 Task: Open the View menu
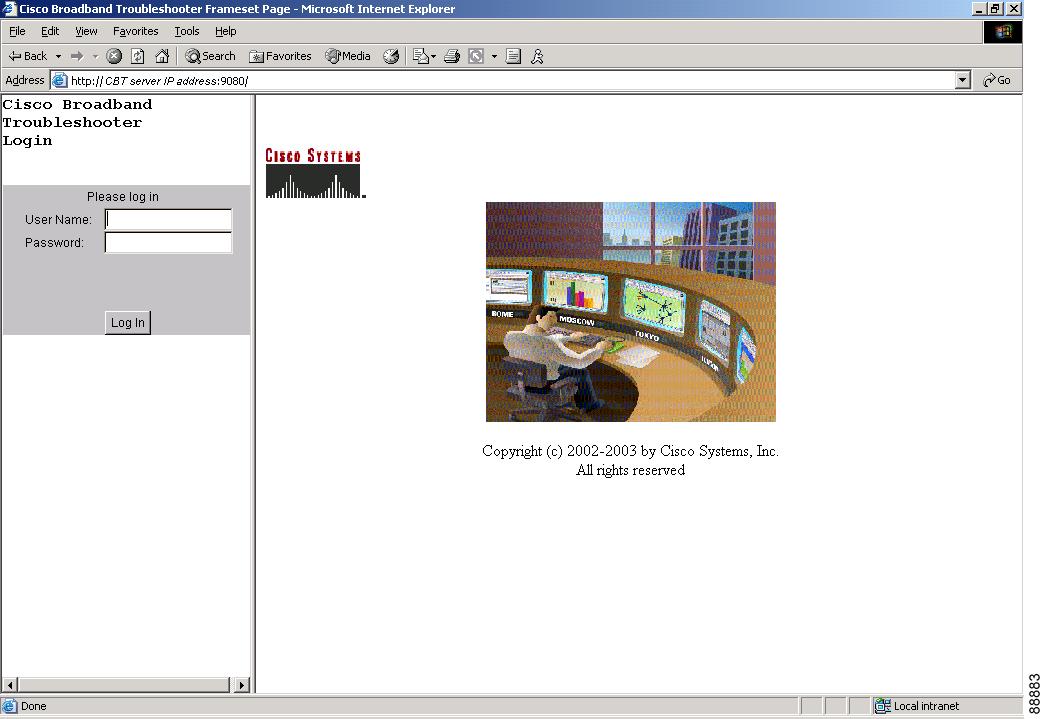[86, 31]
